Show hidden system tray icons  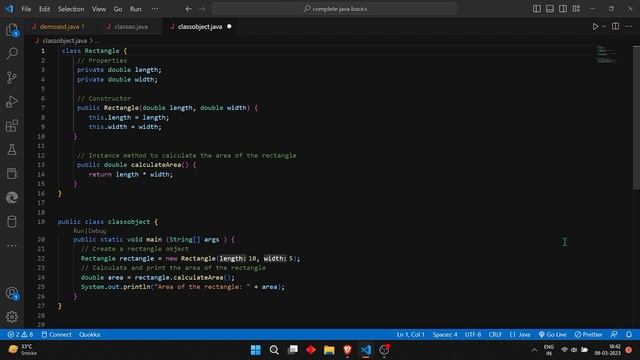click(x=534, y=350)
